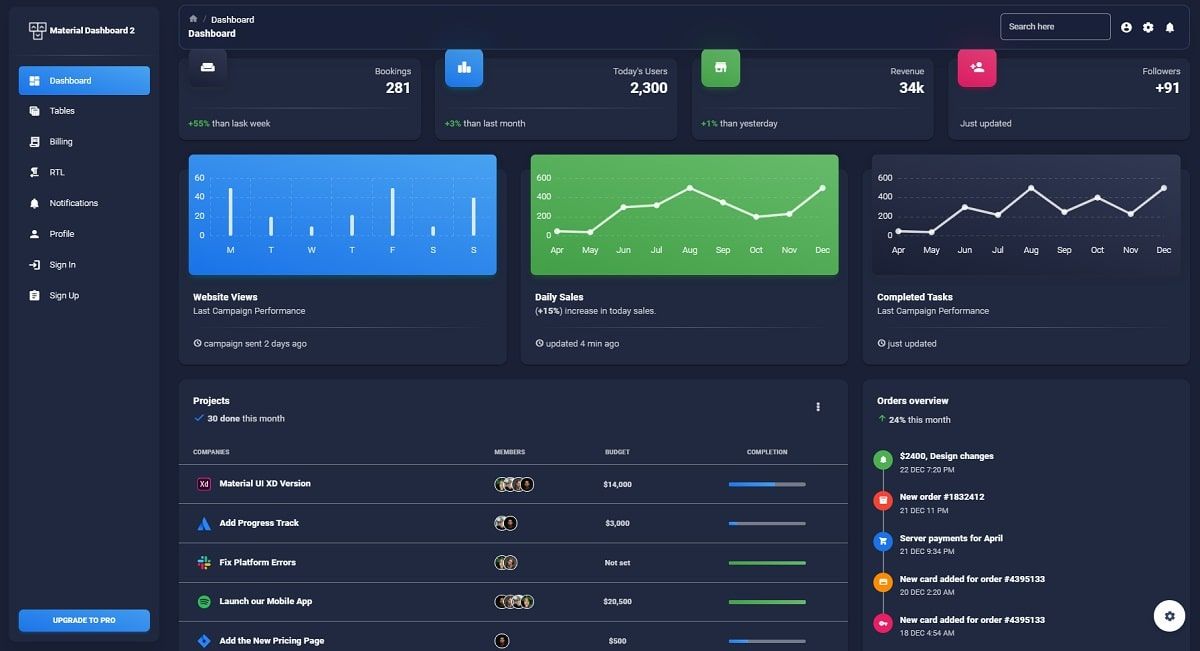Open the floating settings gear at bottom right
Viewport: 1200px width, 651px height.
[x=1169, y=616]
